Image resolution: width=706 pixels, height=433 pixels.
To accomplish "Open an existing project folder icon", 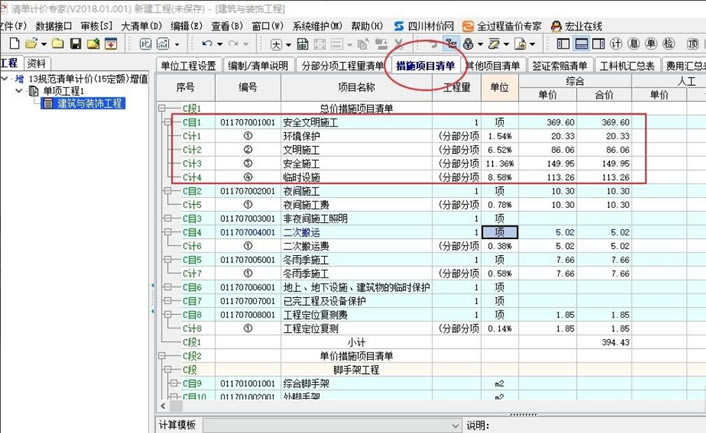I will [x=32, y=44].
